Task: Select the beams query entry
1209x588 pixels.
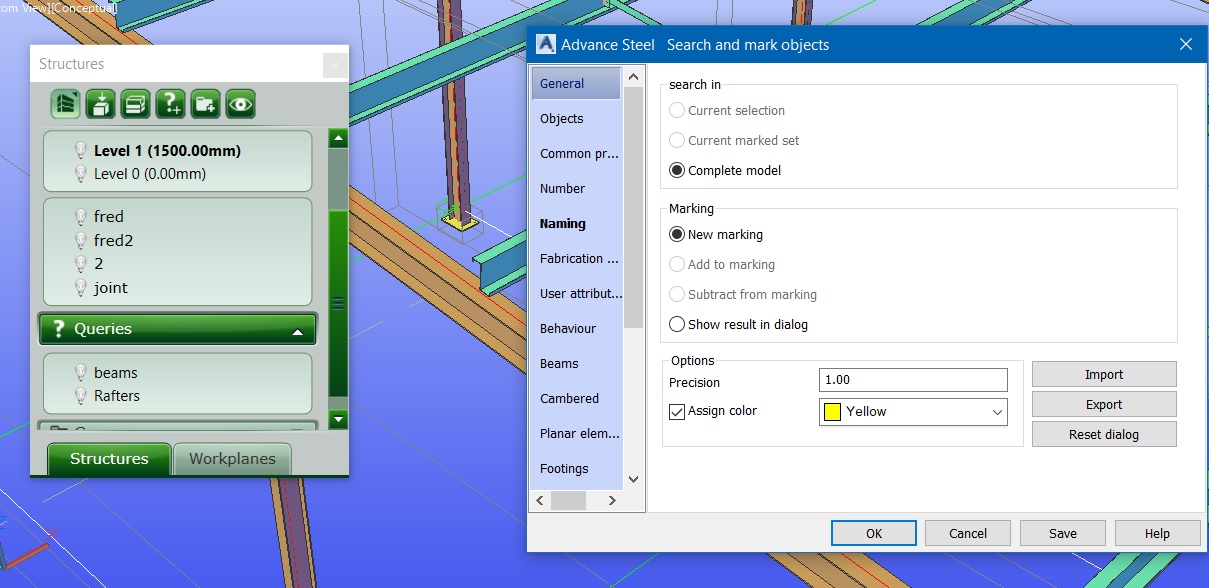Action: [116, 373]
